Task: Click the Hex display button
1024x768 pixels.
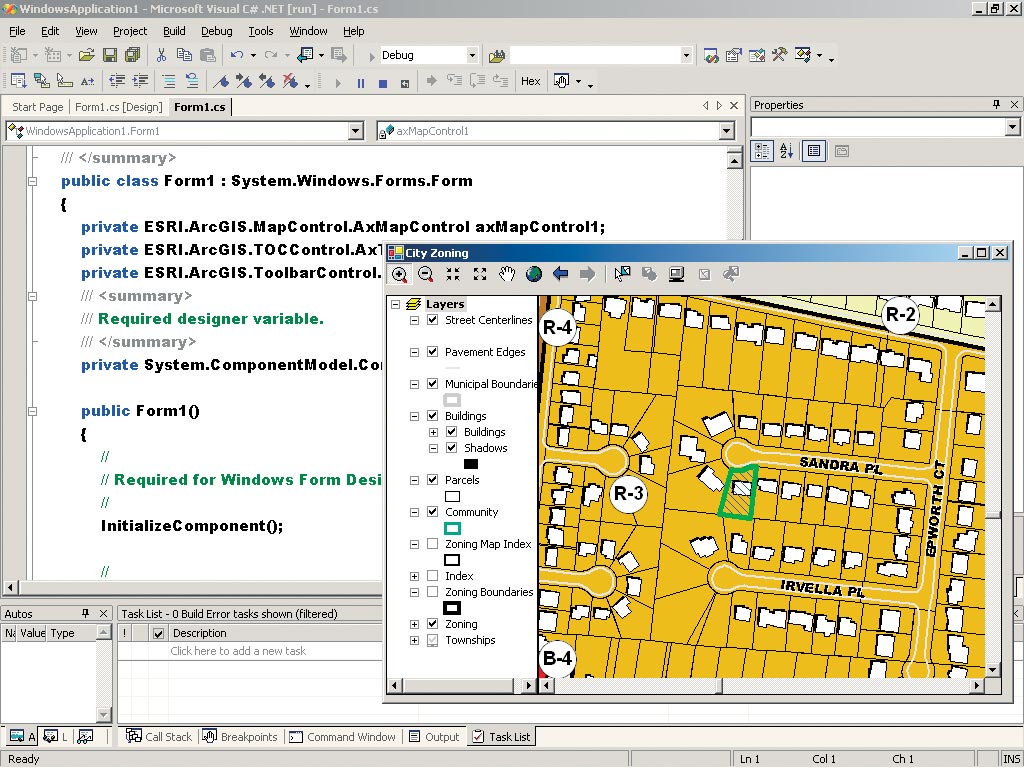Action: click(530, 82)
